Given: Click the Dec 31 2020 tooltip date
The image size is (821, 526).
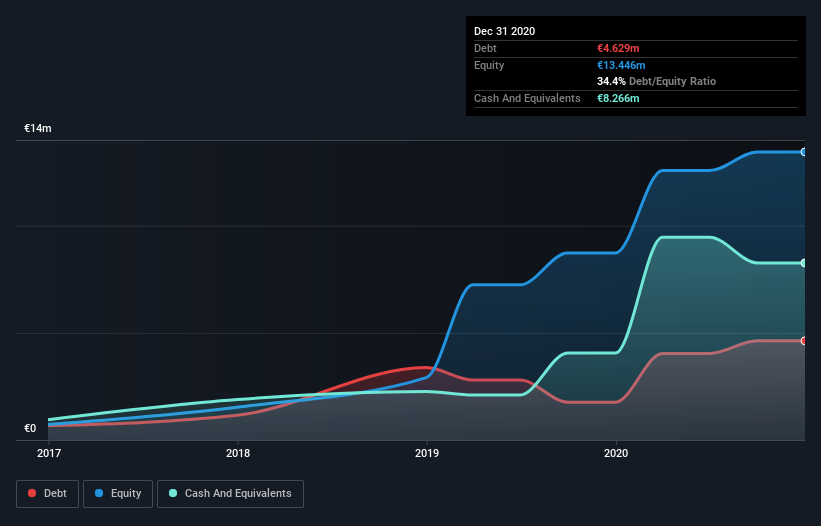Looking at the screenshot, I should coord(504,31).
